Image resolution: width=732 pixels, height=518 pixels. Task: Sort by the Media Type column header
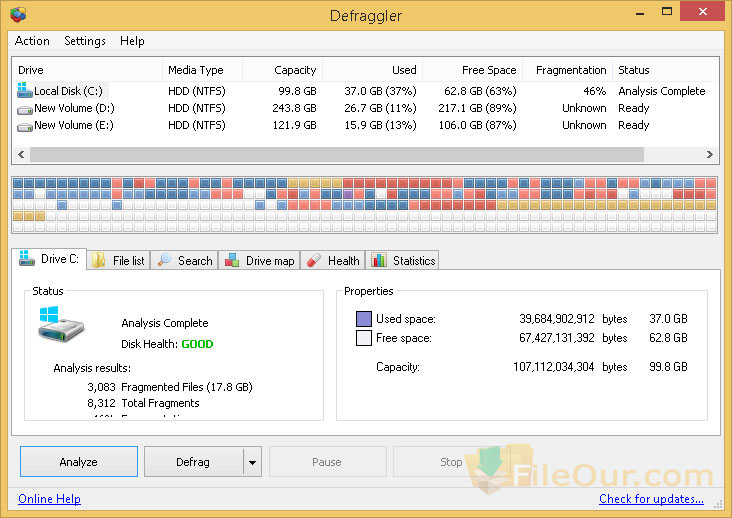(x=202, y=70)
